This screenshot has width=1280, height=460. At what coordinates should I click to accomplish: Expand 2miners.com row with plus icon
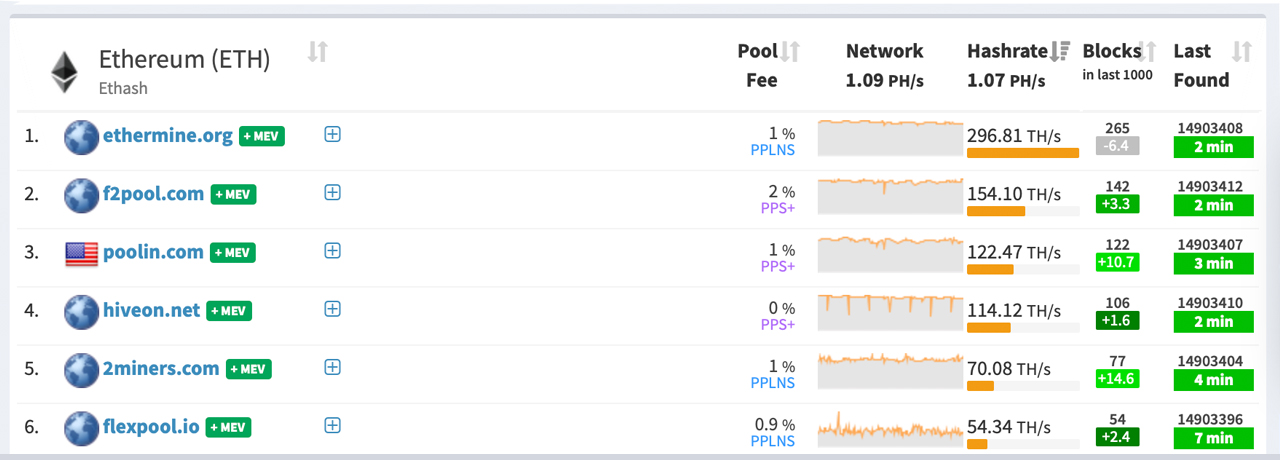coord(333,367)
